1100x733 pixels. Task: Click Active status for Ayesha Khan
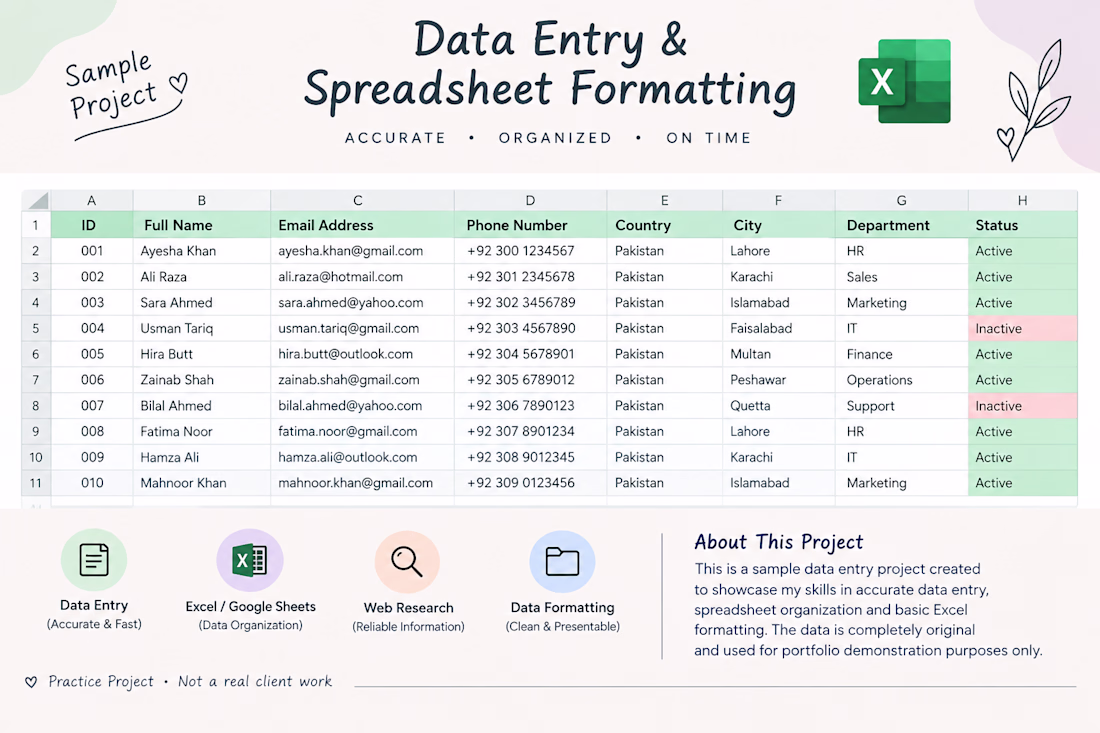coord(1023,251)
